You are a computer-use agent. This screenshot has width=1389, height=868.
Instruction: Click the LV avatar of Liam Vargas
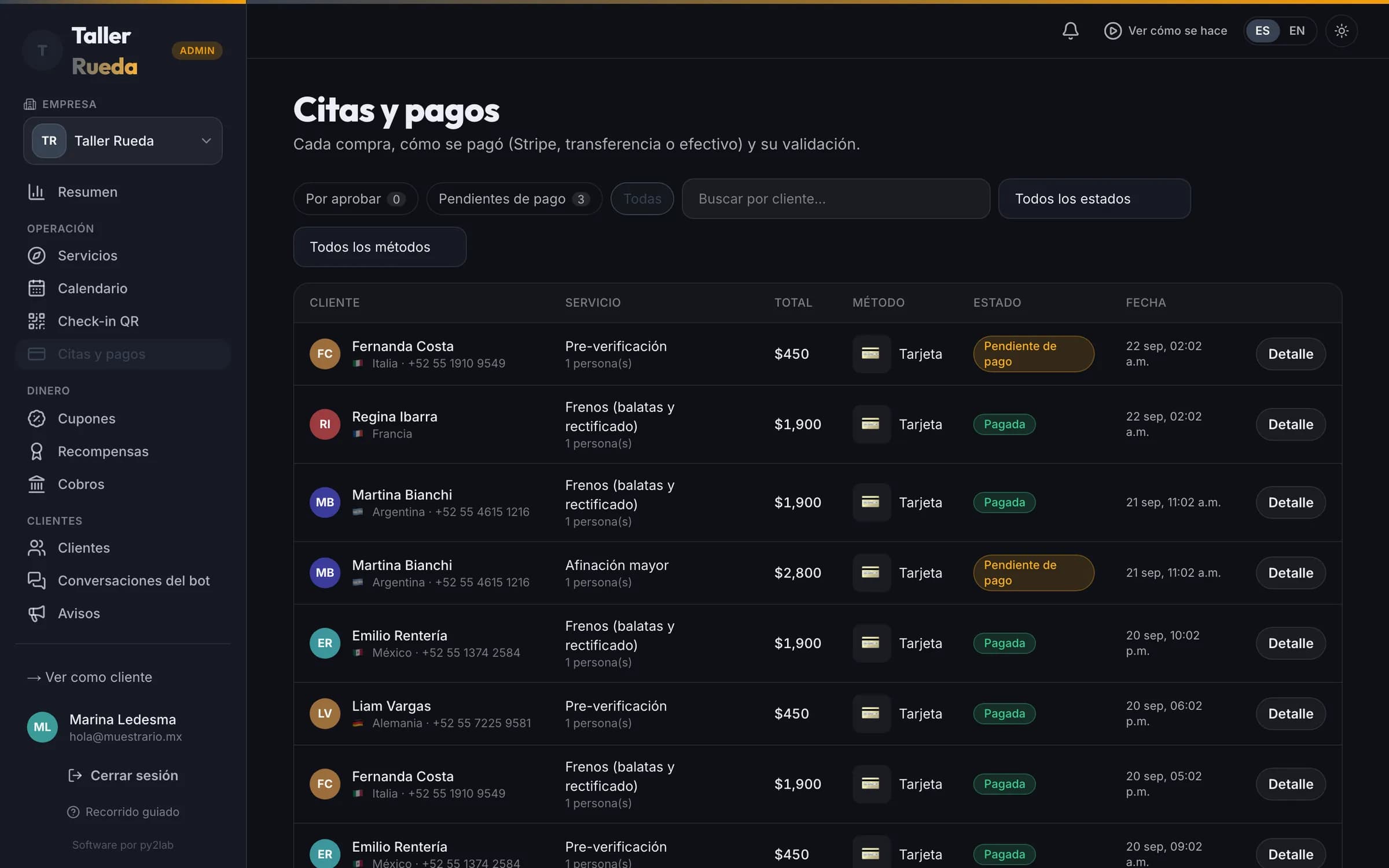click(x=325, y=713)
